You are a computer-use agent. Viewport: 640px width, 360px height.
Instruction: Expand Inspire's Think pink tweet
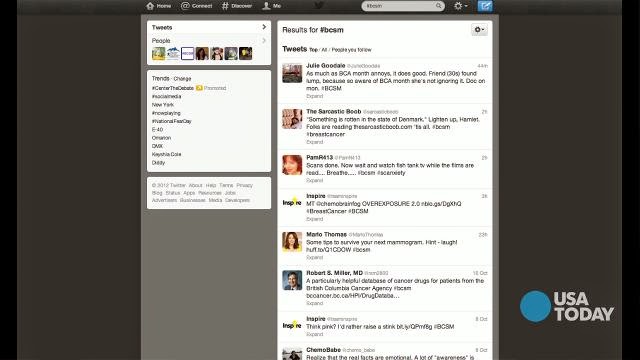pos(314,334)
